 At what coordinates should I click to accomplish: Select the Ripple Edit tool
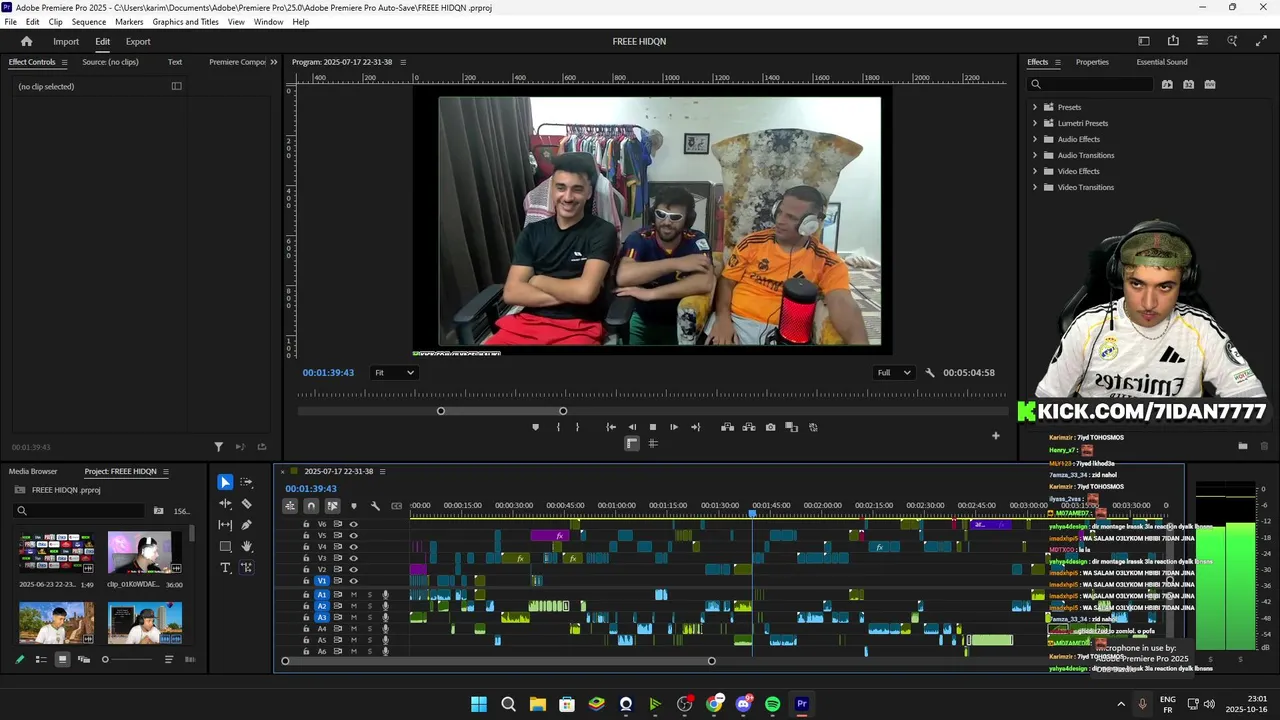(225, 504)
